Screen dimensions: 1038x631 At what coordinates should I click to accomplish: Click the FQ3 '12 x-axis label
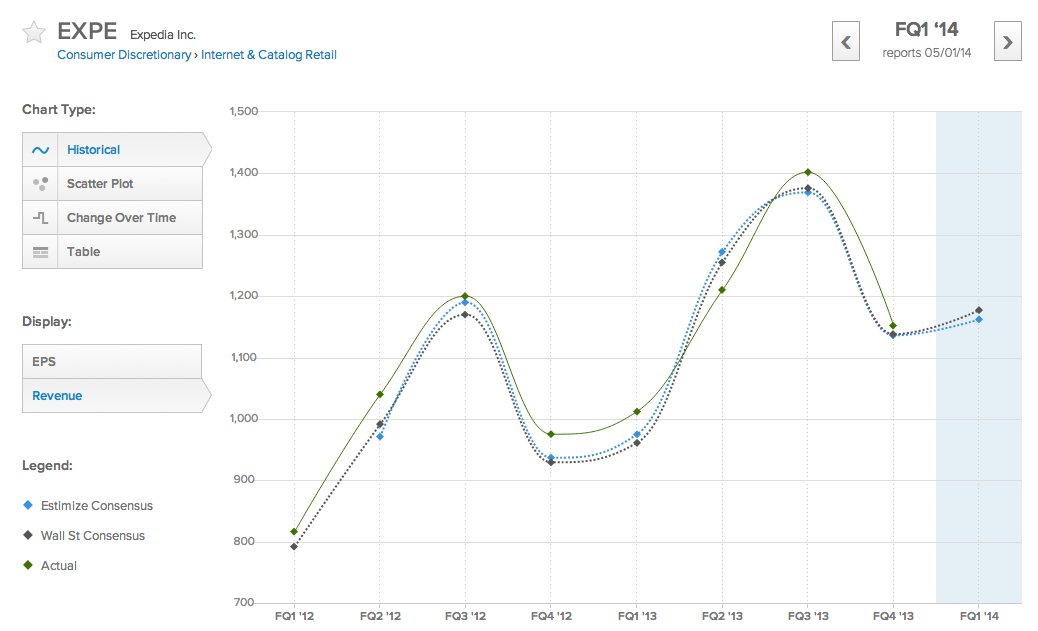click(x=465, y=616)
